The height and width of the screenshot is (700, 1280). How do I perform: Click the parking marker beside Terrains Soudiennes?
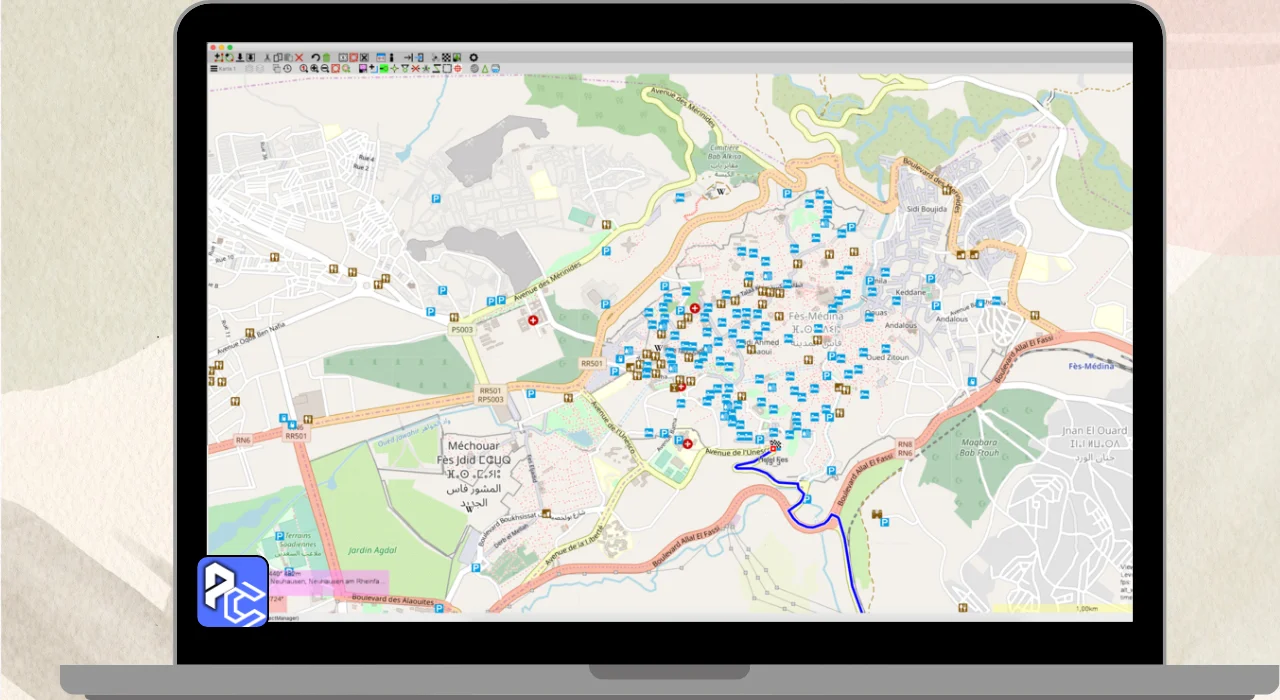[x=279, y=536]
